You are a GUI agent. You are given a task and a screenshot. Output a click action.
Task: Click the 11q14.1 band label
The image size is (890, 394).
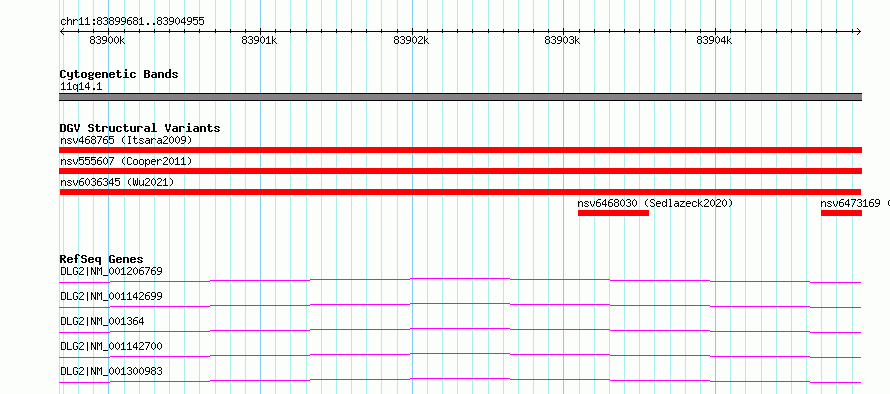[81, 86]
